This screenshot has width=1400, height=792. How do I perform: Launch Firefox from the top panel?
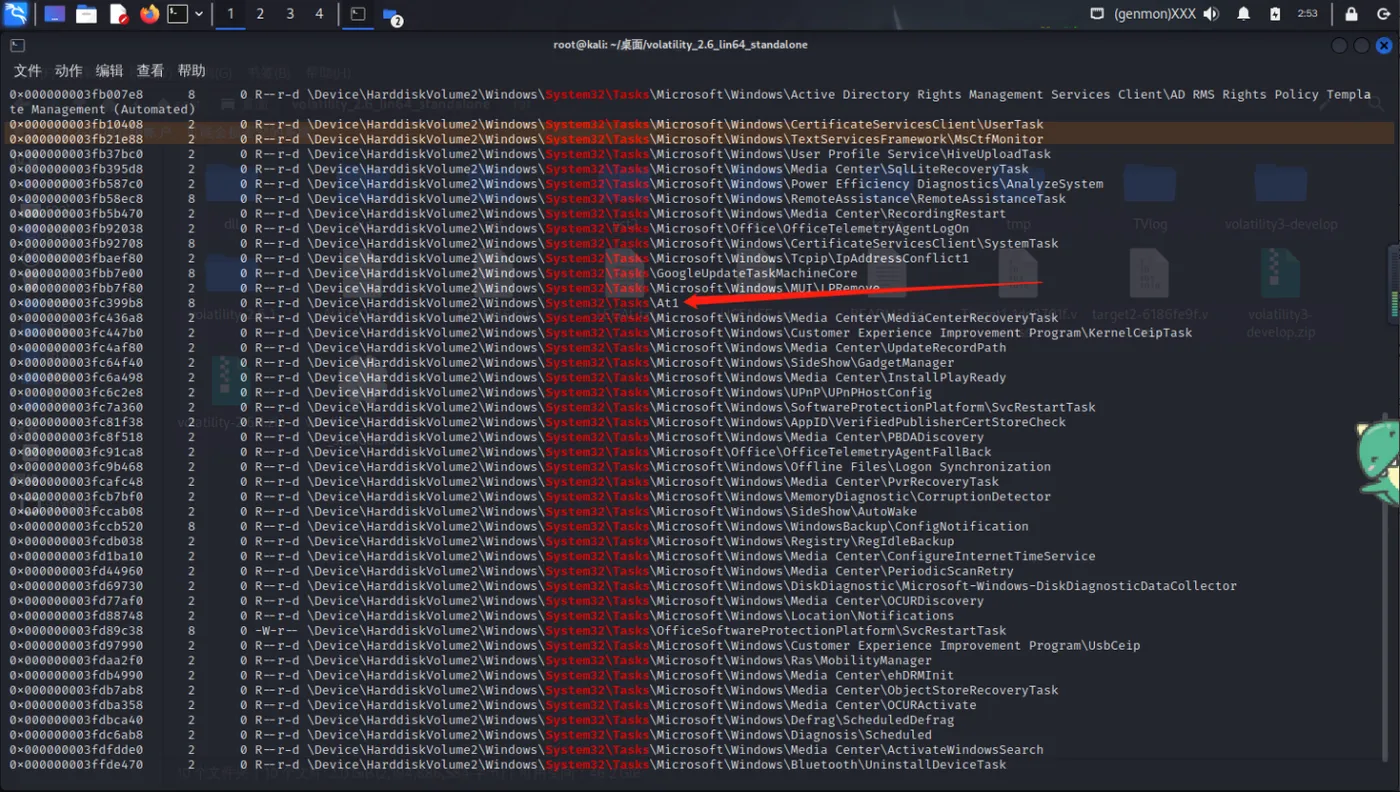tap(150, 14)
